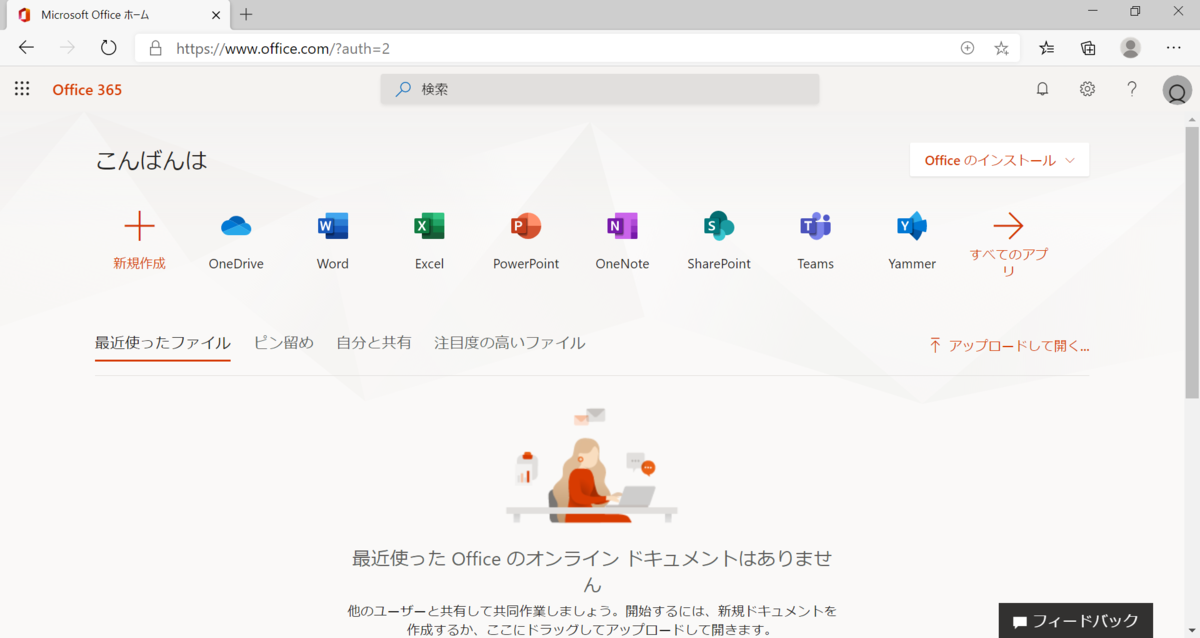This screenshot has height=638, width=1200.
Task: Switch to the 注目度の高いファイル tab
Action: [510, 343]
